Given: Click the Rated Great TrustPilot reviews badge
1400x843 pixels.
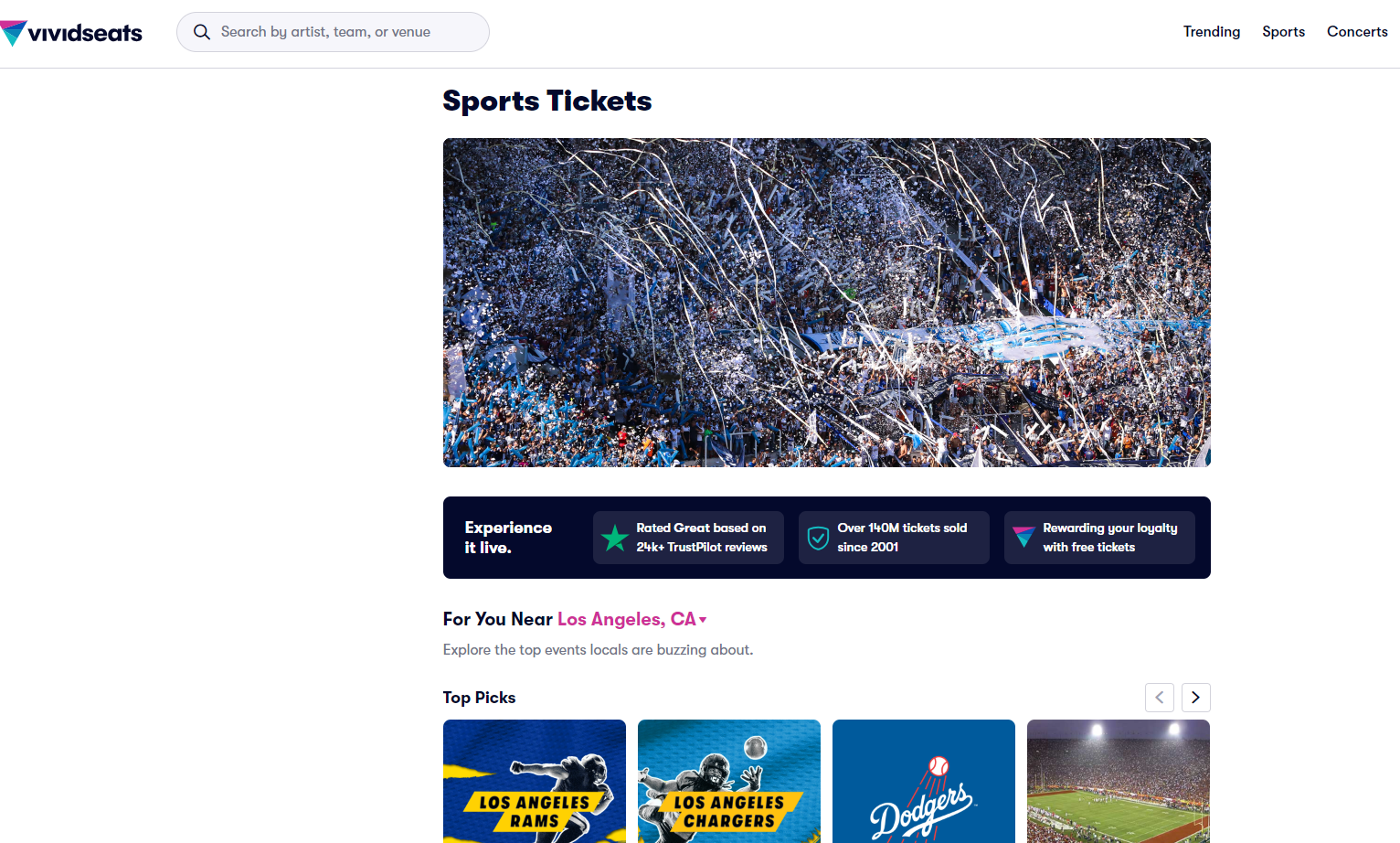Looking at the screenshot, I should (x=688, y=538).
